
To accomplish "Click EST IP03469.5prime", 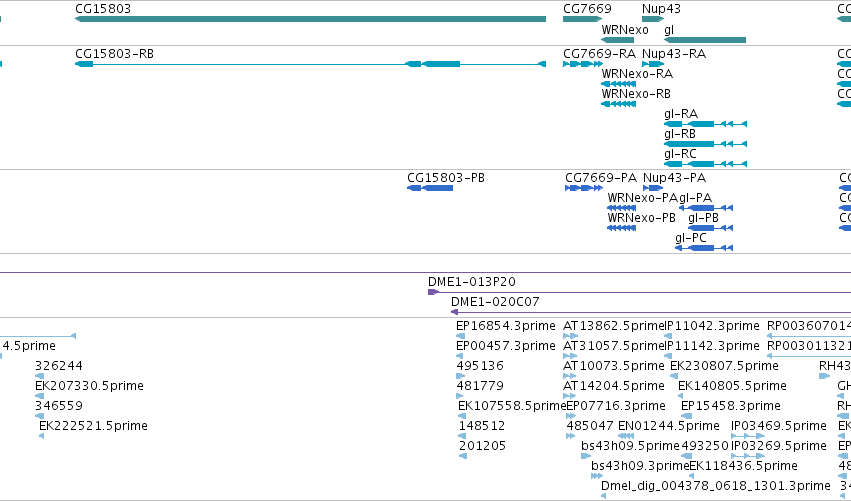I will tap(779, 426).
